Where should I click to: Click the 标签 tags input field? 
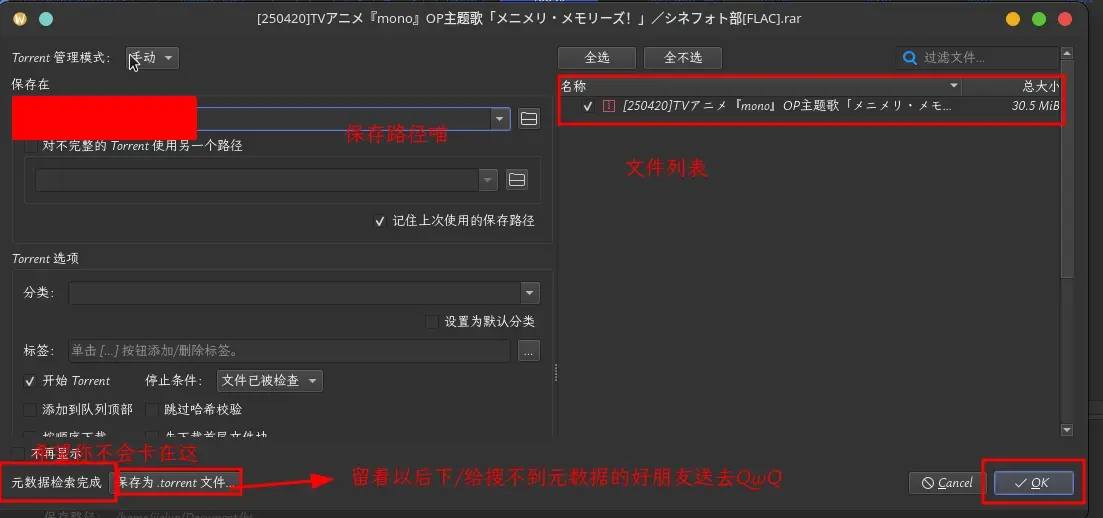289,350
